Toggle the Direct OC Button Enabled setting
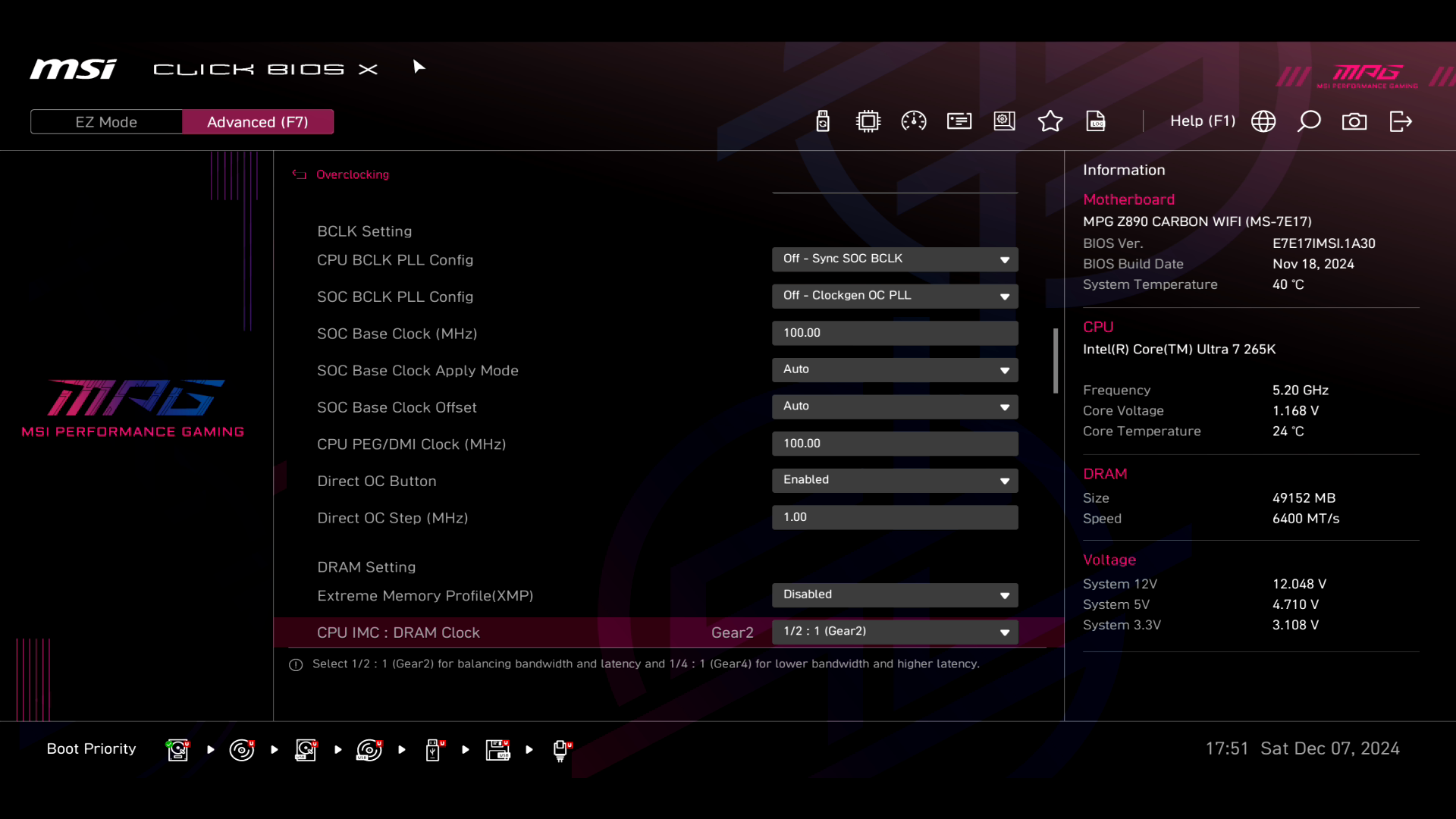Viewport: 1456px width, 819px height. 895,480
